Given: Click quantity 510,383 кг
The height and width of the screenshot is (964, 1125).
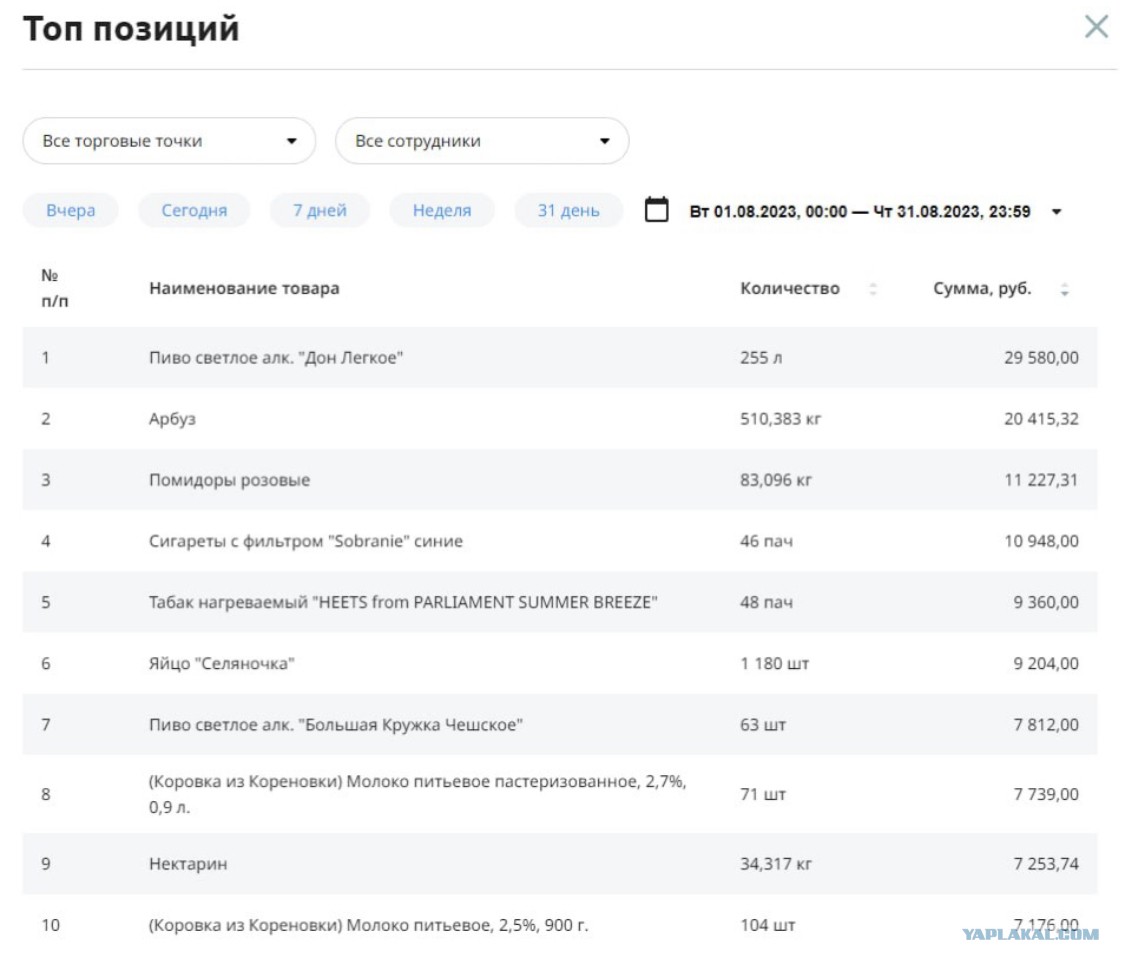Looking at the screenshot, I should click(780, 419).
